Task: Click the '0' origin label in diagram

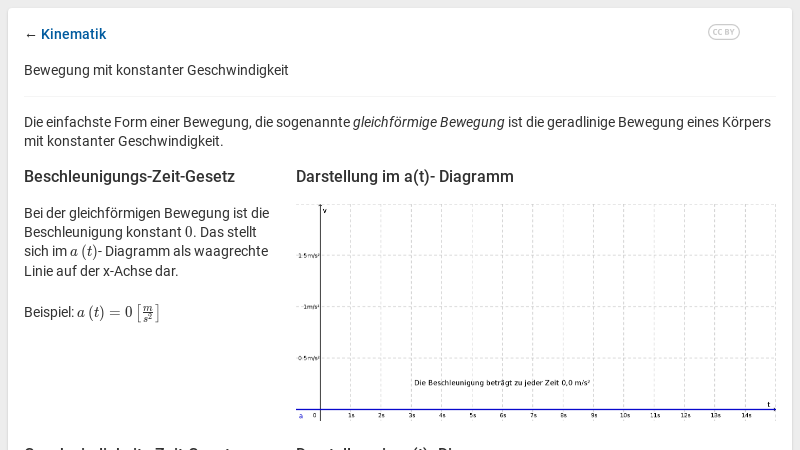Action: click(314, 415)
